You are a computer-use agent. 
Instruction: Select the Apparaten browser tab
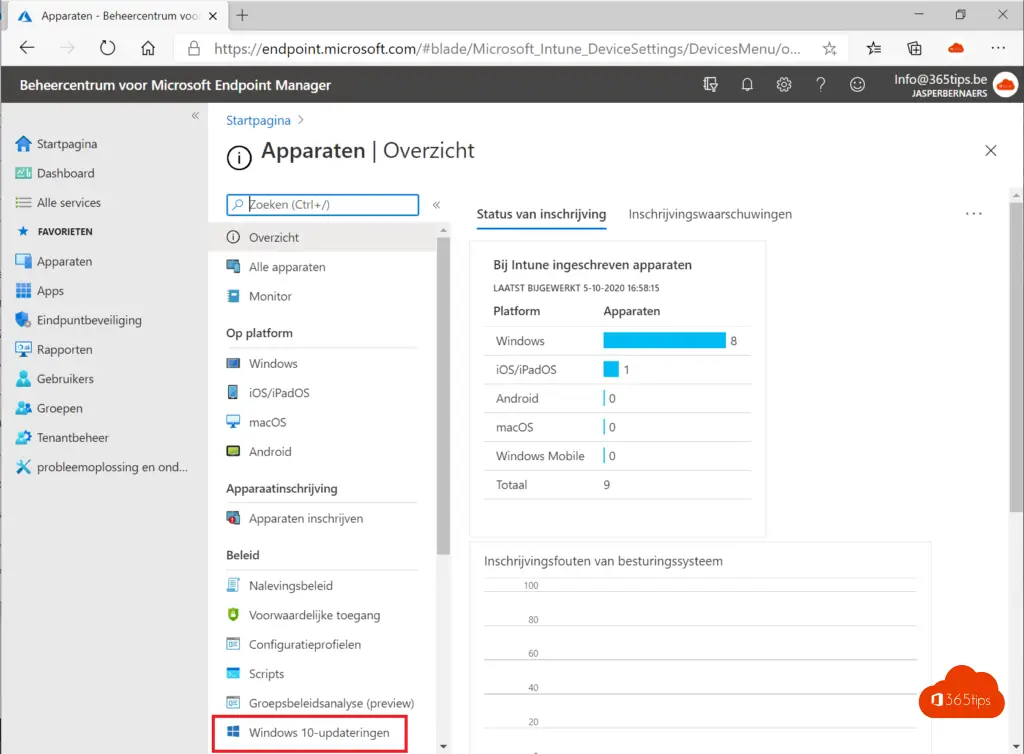click(118, 16)
